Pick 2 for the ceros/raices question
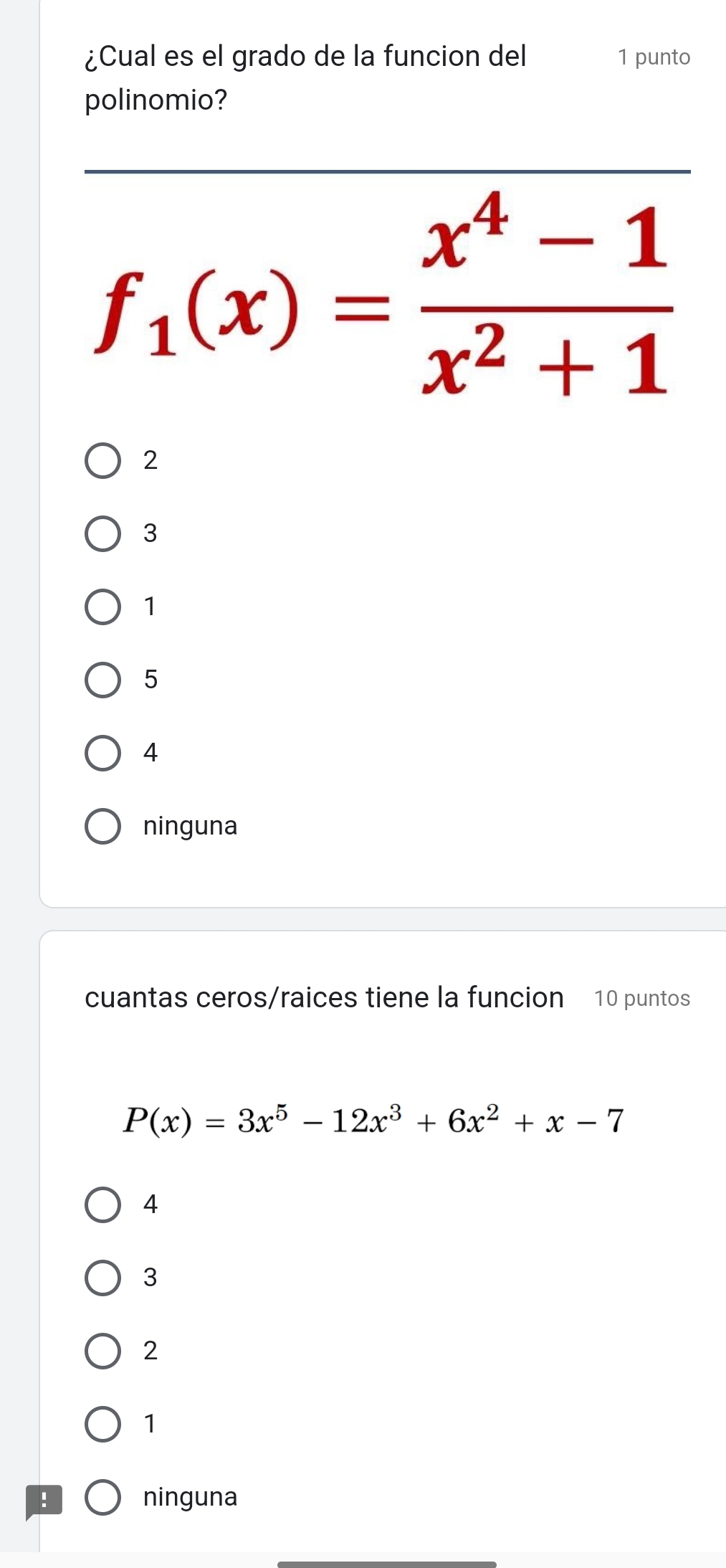 click(x=103, y=1351)
